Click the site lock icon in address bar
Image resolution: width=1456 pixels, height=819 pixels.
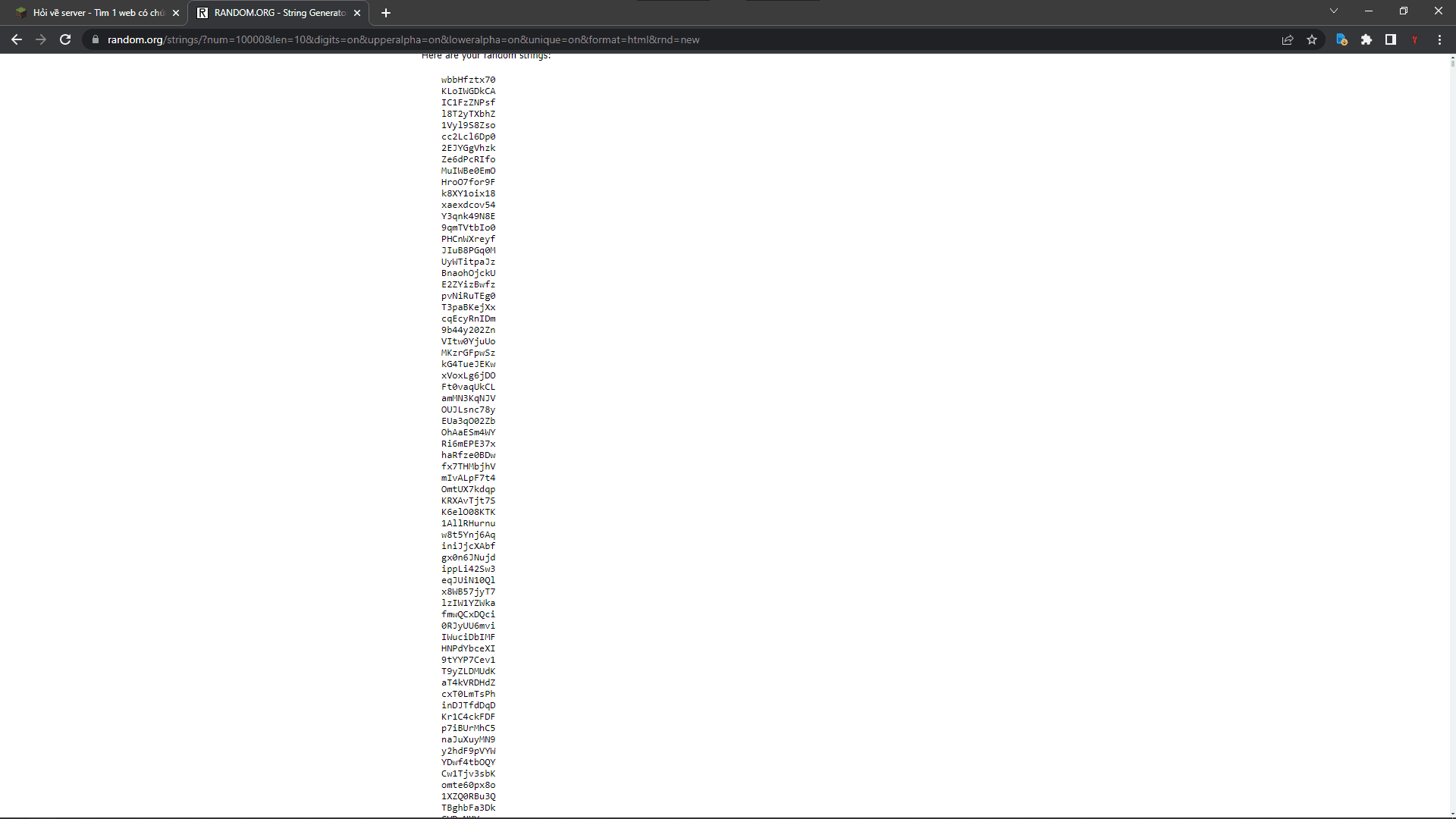click(95, 39)
